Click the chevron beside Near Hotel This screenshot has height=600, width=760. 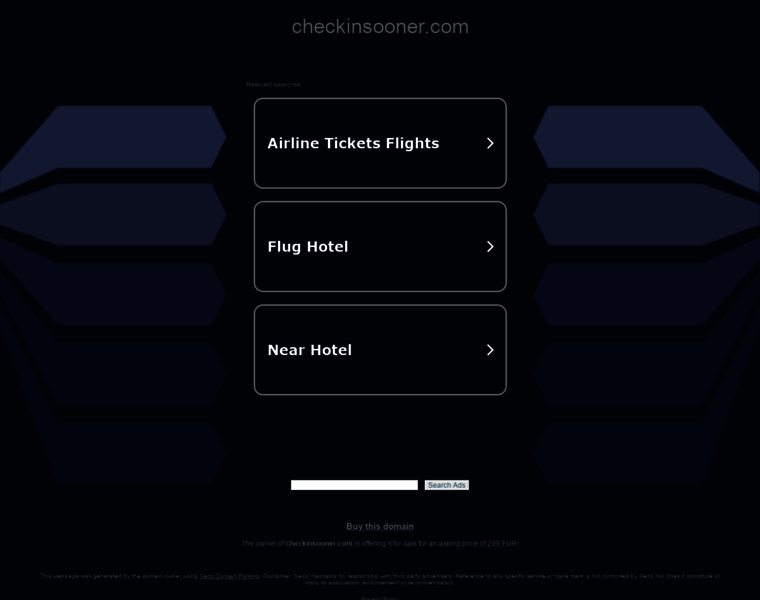click(x=490, y=350)
